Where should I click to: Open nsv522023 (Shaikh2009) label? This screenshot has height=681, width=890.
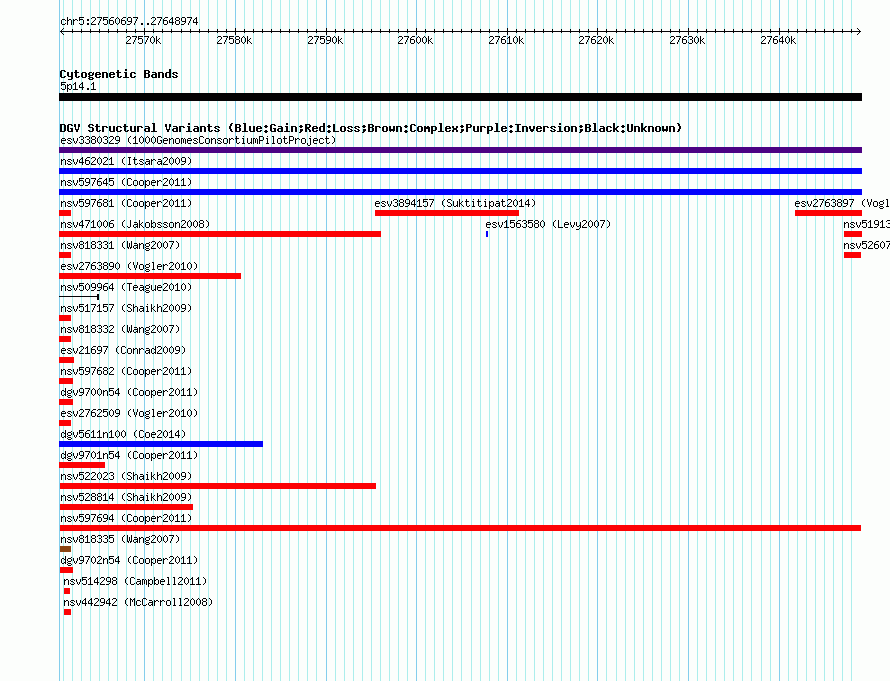point(126,476)
